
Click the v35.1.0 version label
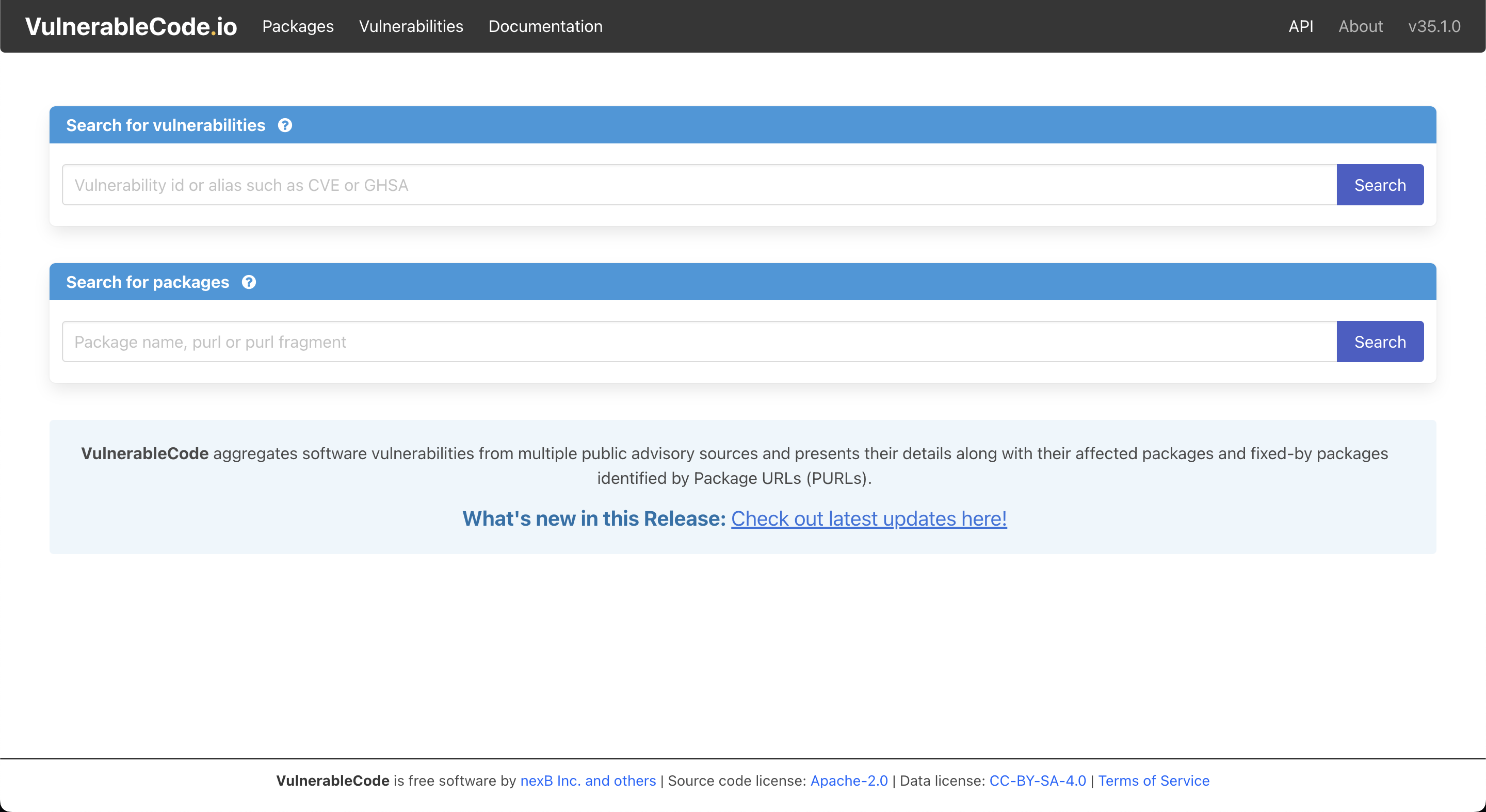click(1434, 26)
